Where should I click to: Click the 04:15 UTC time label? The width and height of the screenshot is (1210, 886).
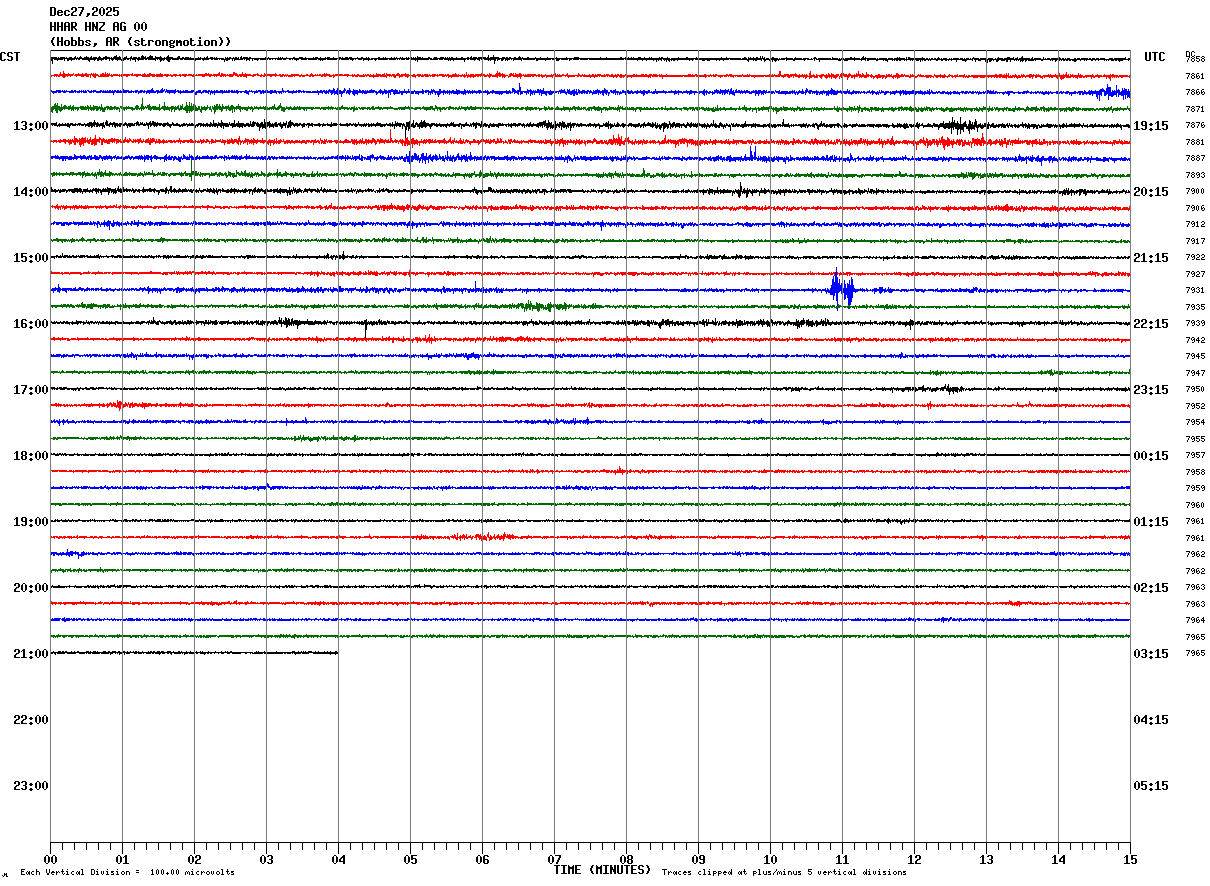1151,720
